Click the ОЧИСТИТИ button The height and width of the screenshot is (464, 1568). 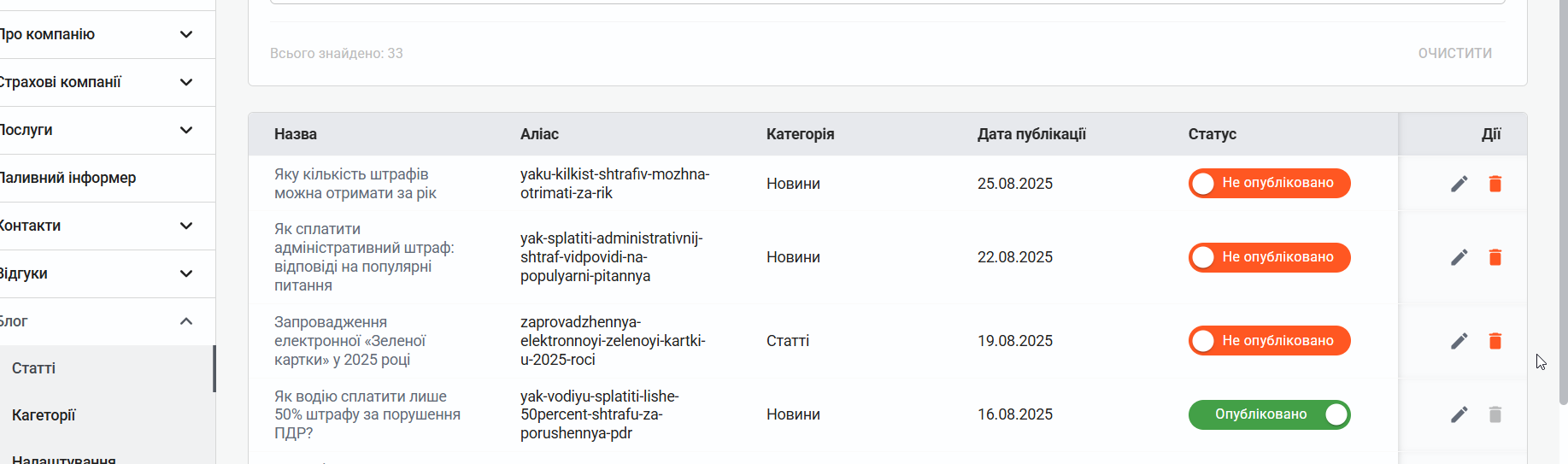1454,53
